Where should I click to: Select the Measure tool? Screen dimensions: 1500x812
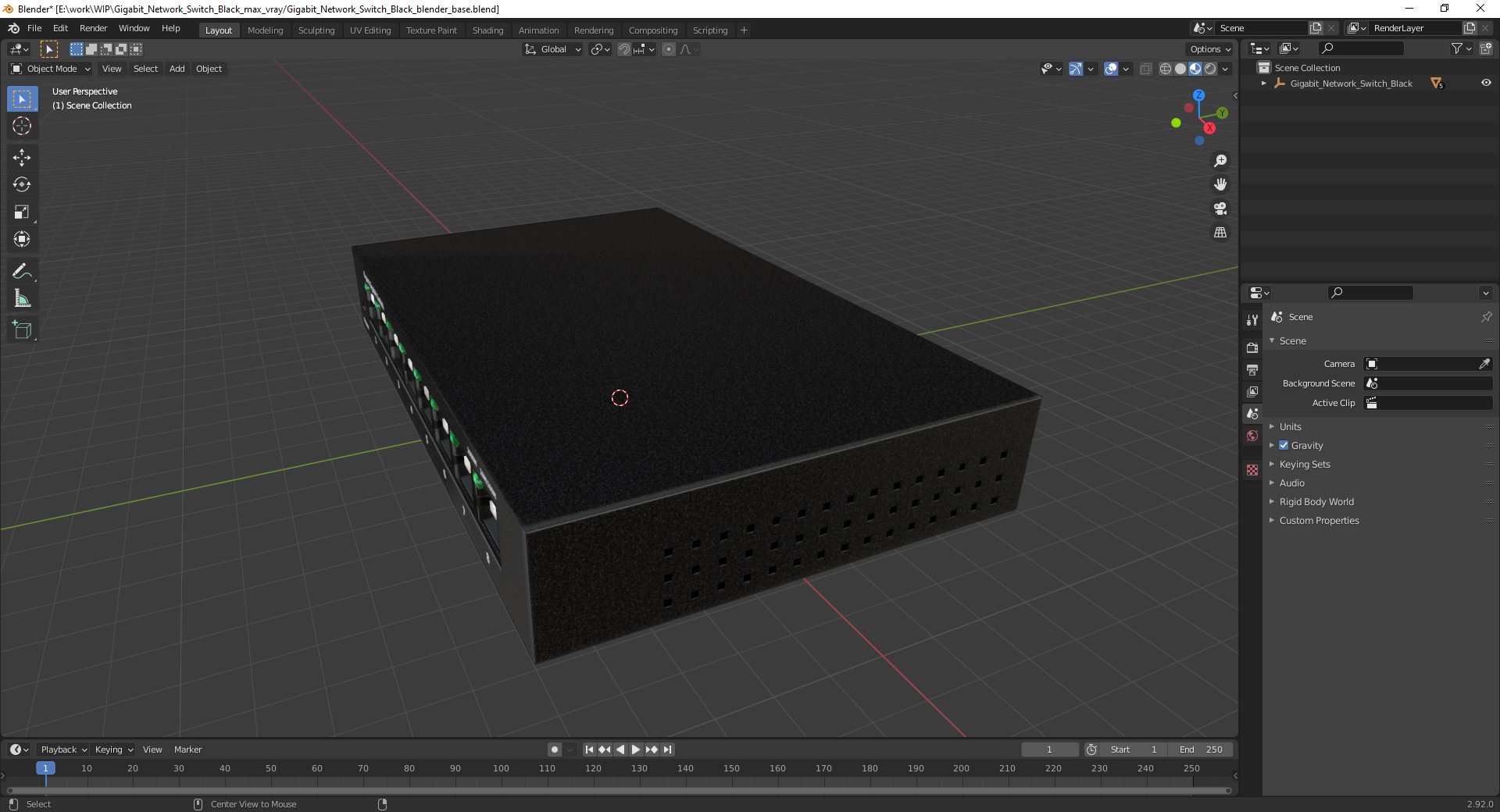22,299
